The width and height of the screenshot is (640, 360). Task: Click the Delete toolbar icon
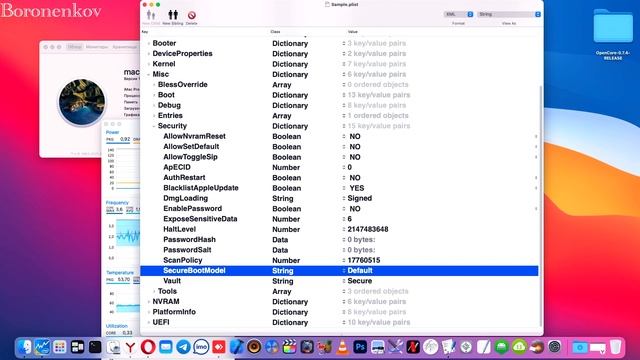[191, 15]
